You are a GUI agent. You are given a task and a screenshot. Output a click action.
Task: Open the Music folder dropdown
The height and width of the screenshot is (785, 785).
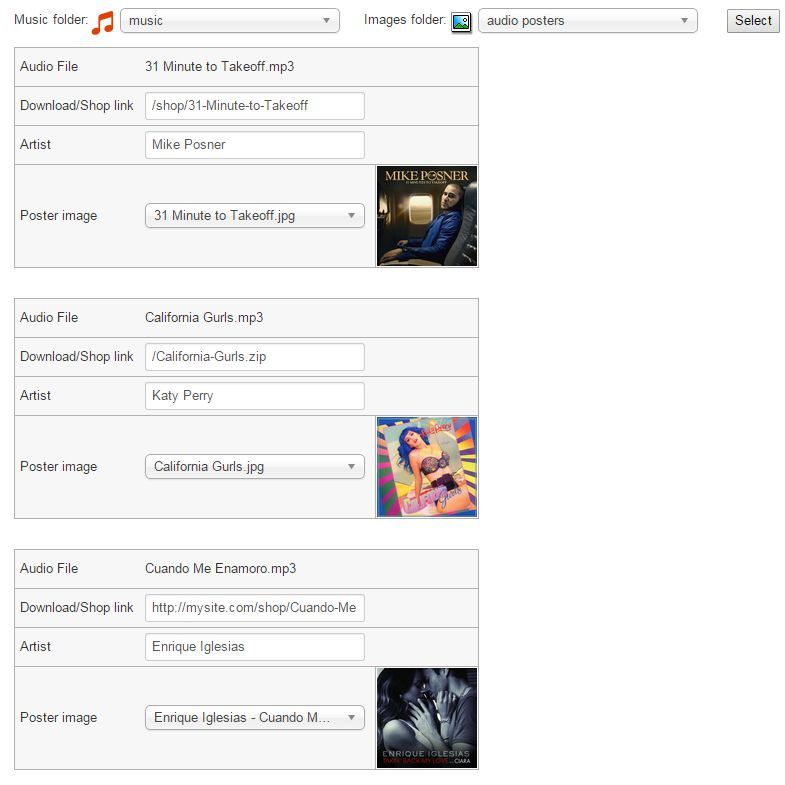[230, 21]
